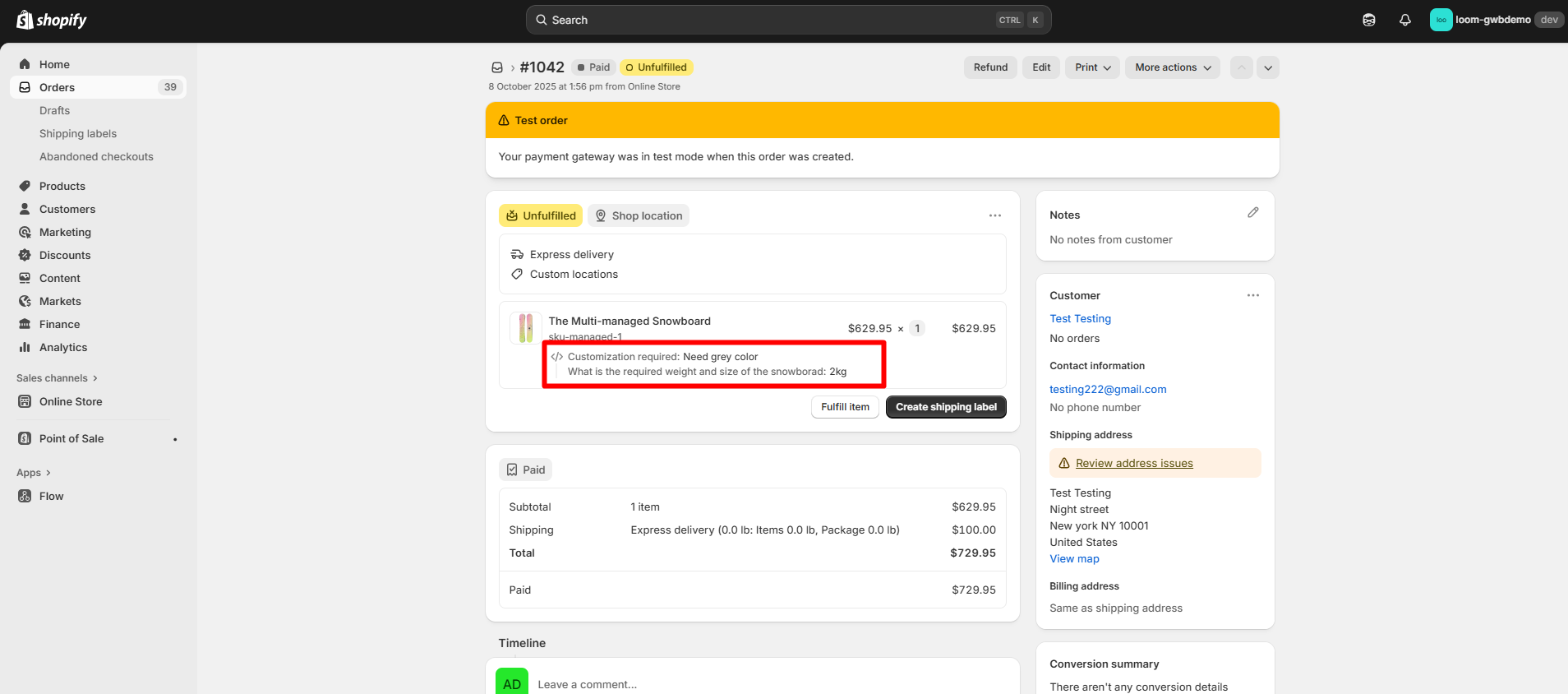Go to the previous order arrow
Viewport: 1568px width, 694px height.
click(x=1241, y=67)
